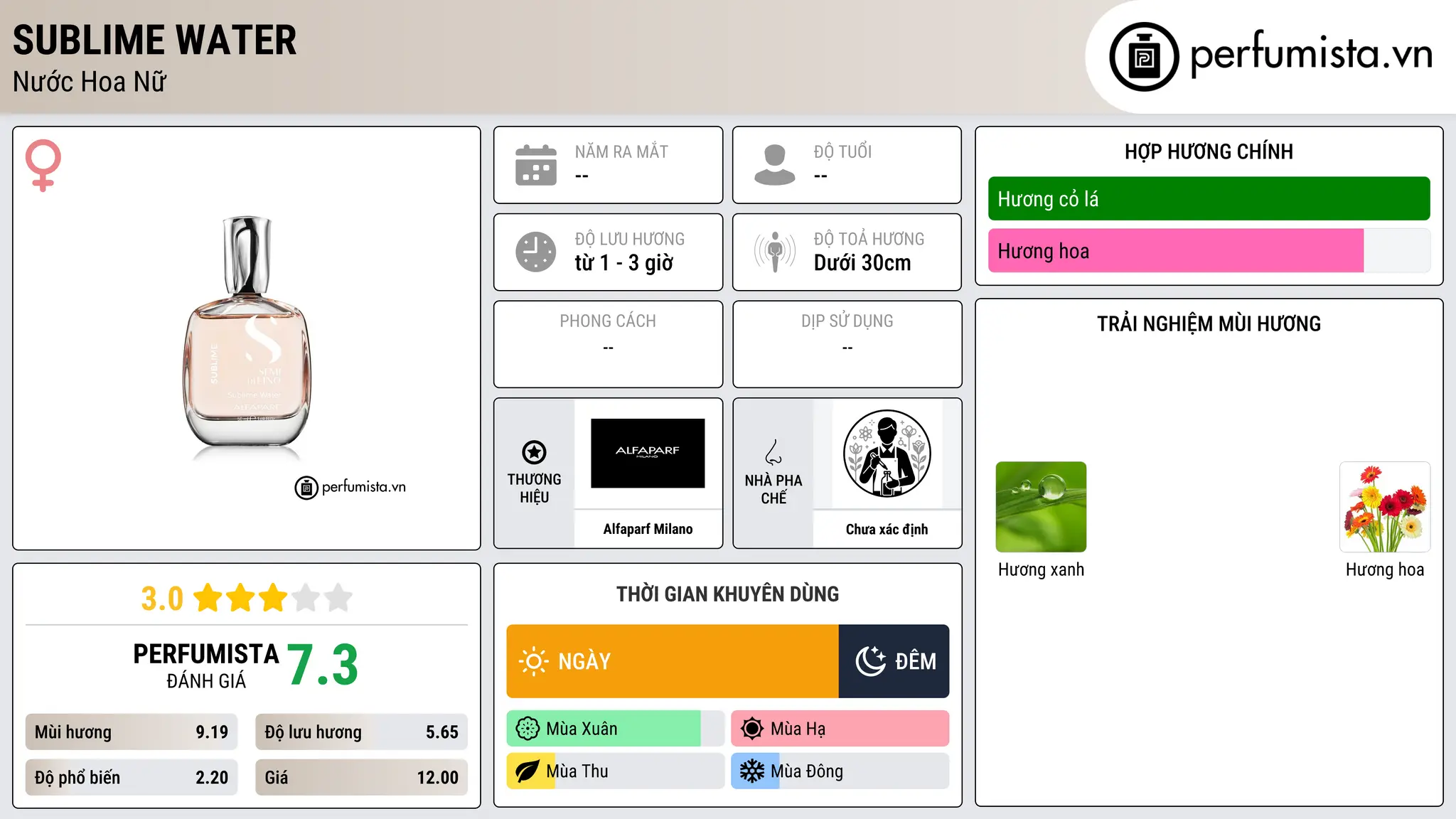Screen dimensions: 1456x819
Task: Click the 3.0 star rating number
Action: [x=162, y=599]
